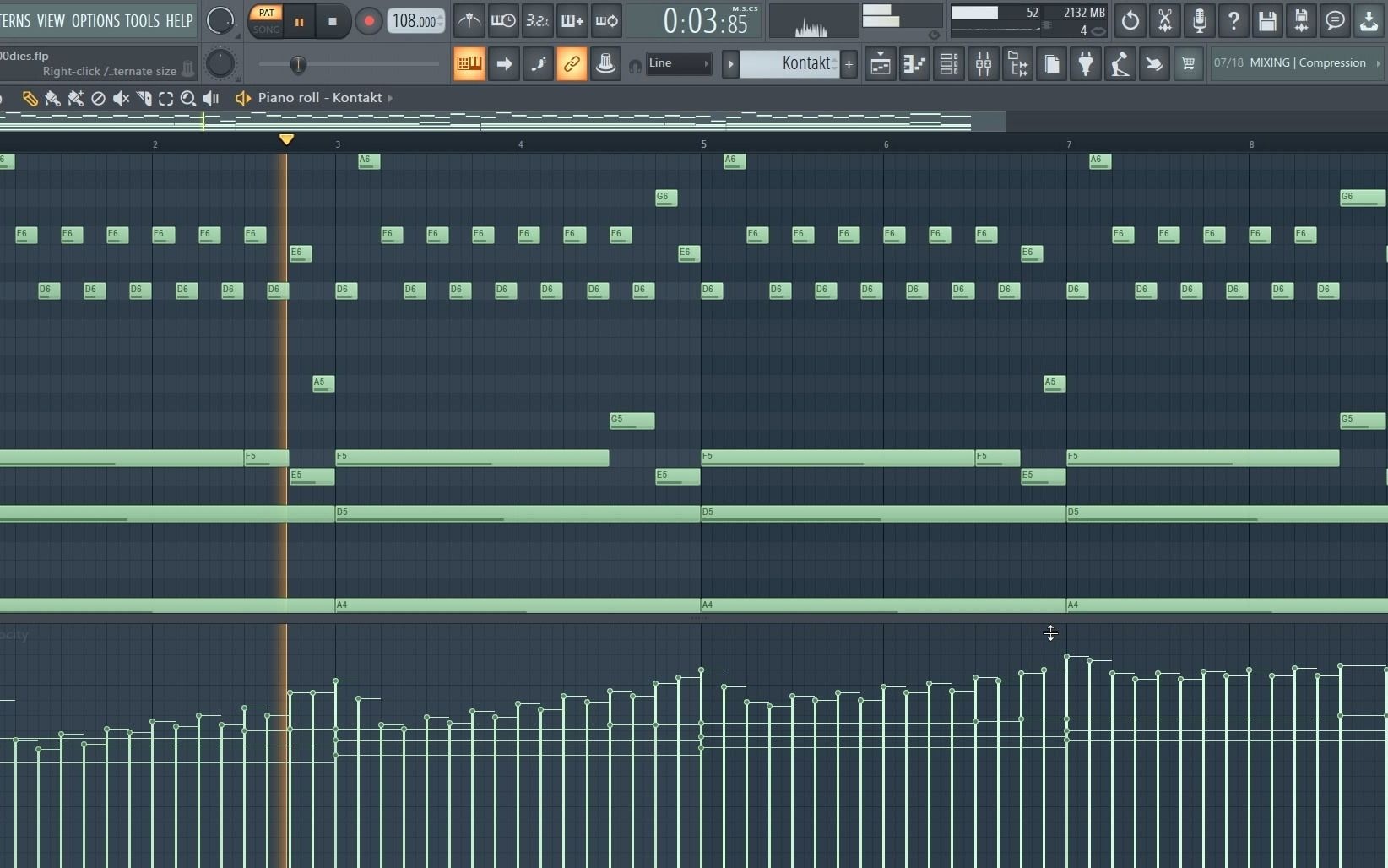Select the Slice tool
Image resolution: width=1388 pixels, height=868 pixels.
[x=144, y=98]
